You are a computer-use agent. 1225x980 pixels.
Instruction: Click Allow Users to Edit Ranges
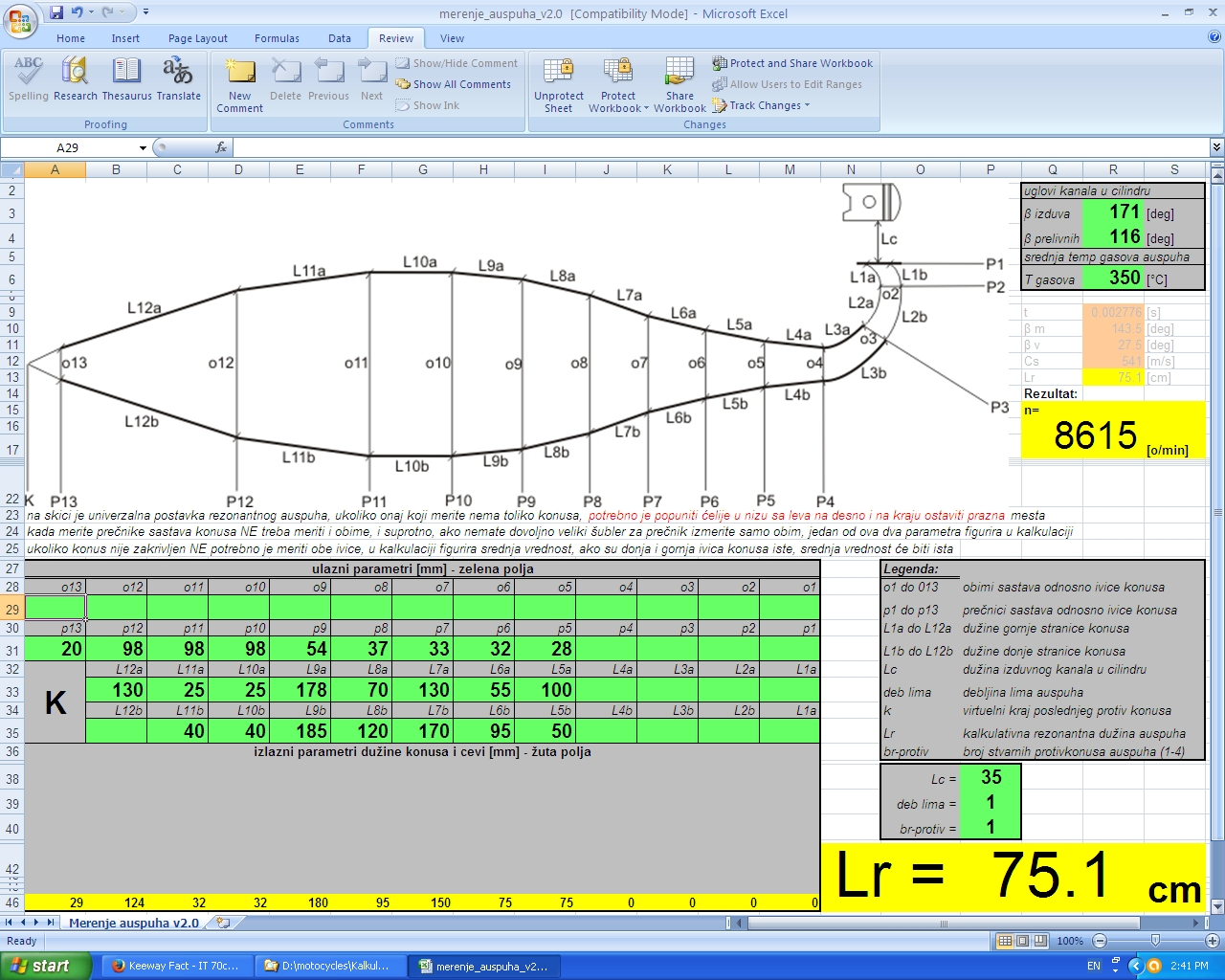click(x=787, y=84)
